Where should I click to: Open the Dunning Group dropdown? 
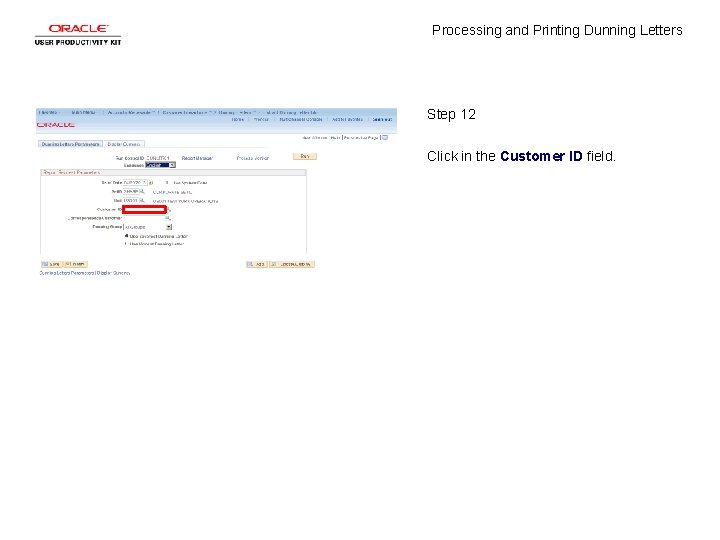pos(148,227)
